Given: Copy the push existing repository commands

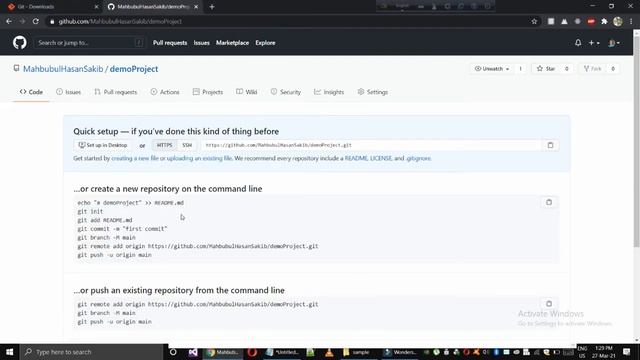Looking at the screenshot, I should pyautogui.click(x=549, y=304).
